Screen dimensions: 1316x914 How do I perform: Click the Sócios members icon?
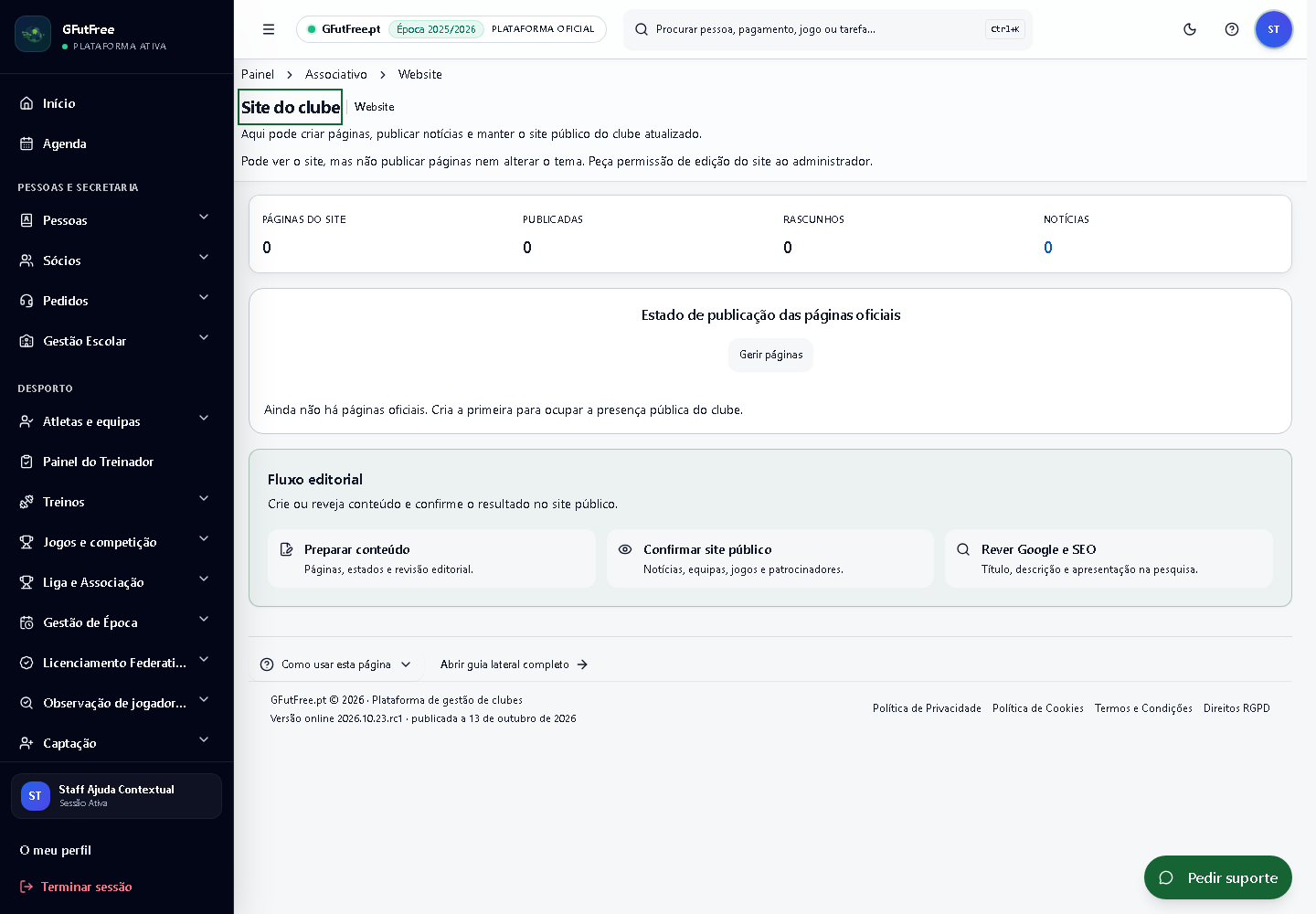(x=27, y=260)
